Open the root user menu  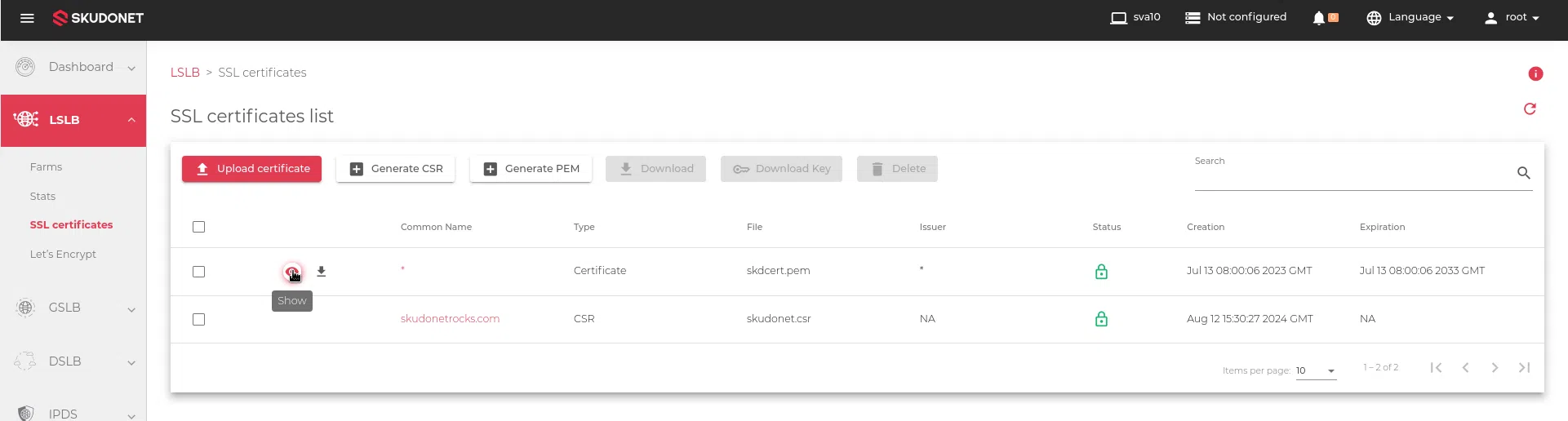[x=1512, y=18]
